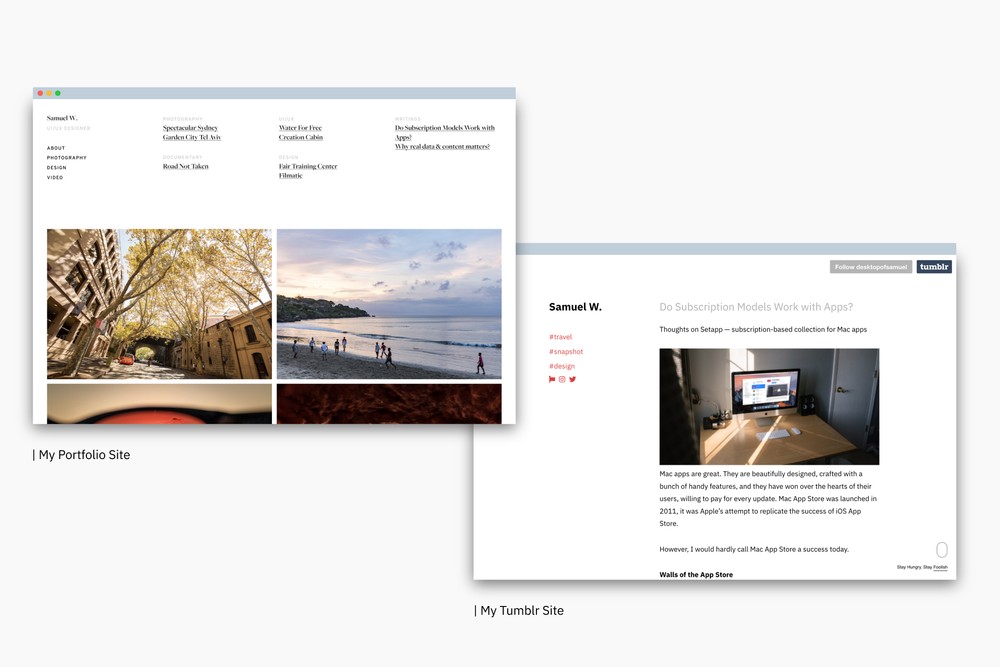
Task: Click the 'Do Subscription Models Work with Apps?' post title
Action: 756,307
